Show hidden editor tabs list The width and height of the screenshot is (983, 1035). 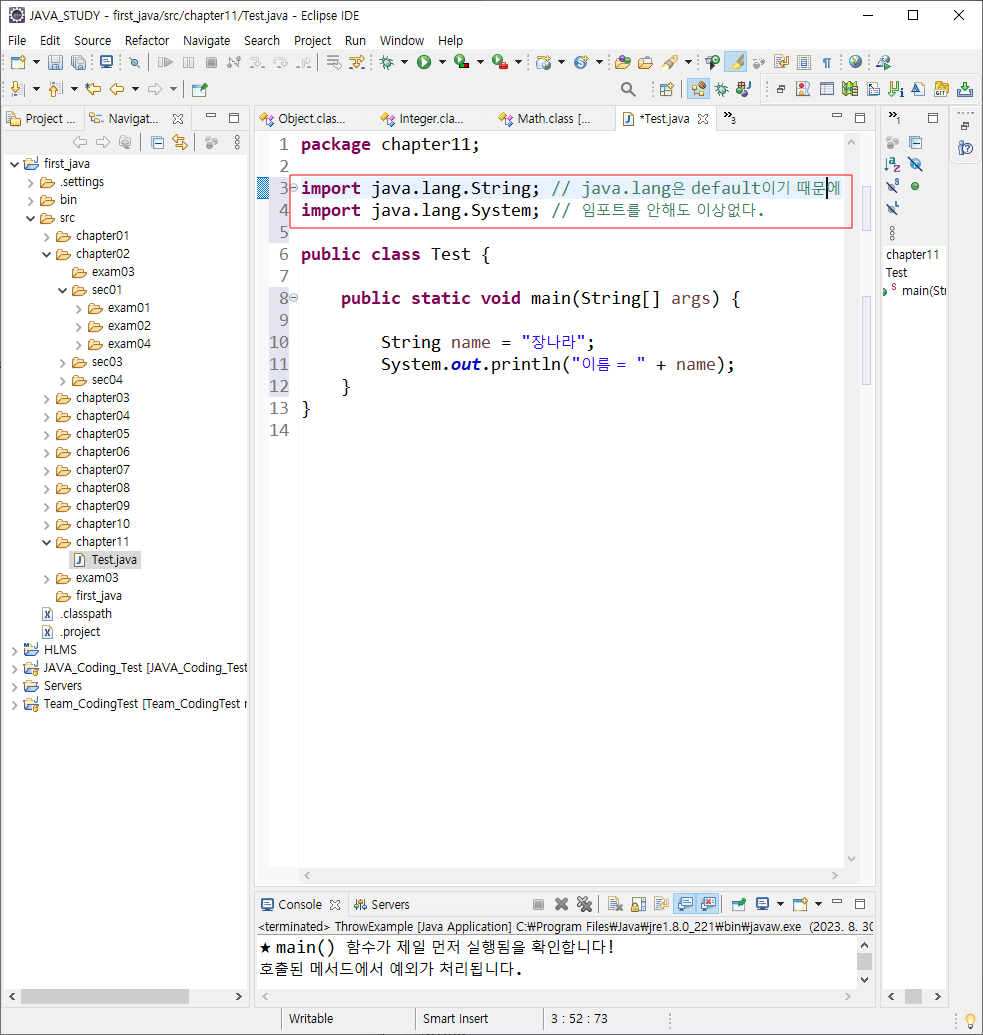[729, 118]
